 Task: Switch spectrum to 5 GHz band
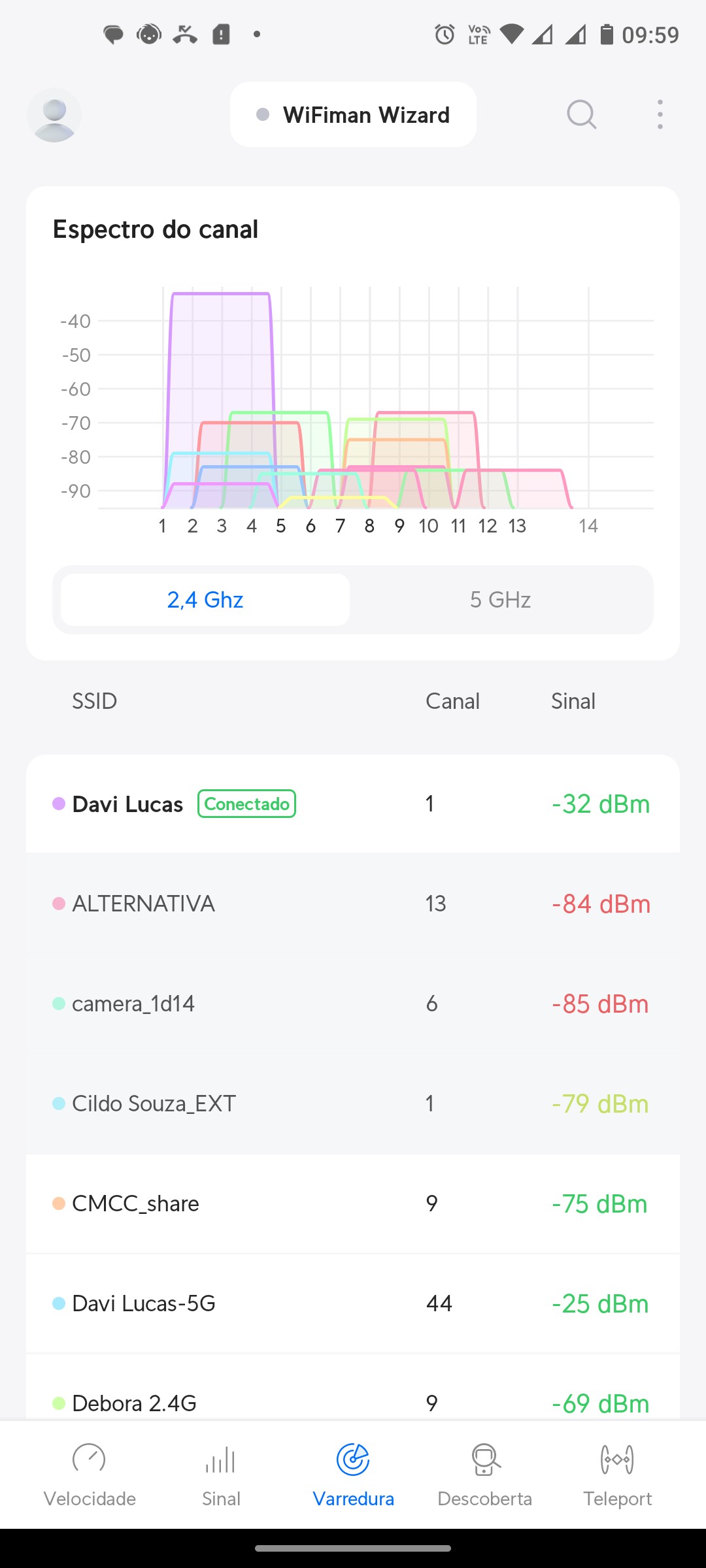tap(501, 600)
